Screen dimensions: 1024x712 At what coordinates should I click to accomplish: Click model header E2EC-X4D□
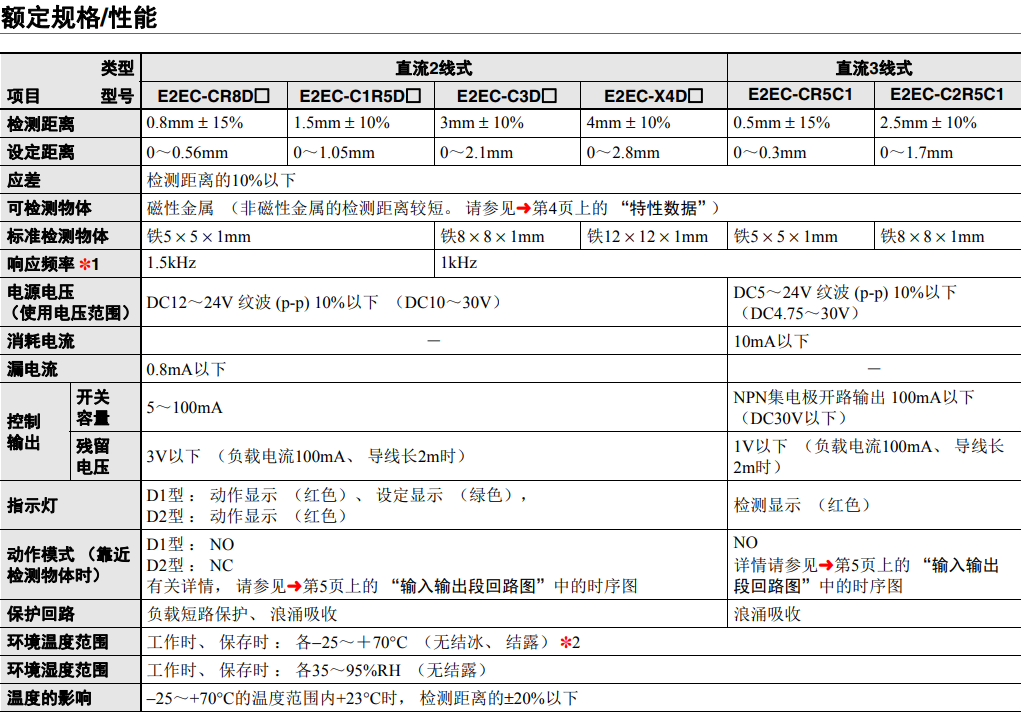[653, 96]
